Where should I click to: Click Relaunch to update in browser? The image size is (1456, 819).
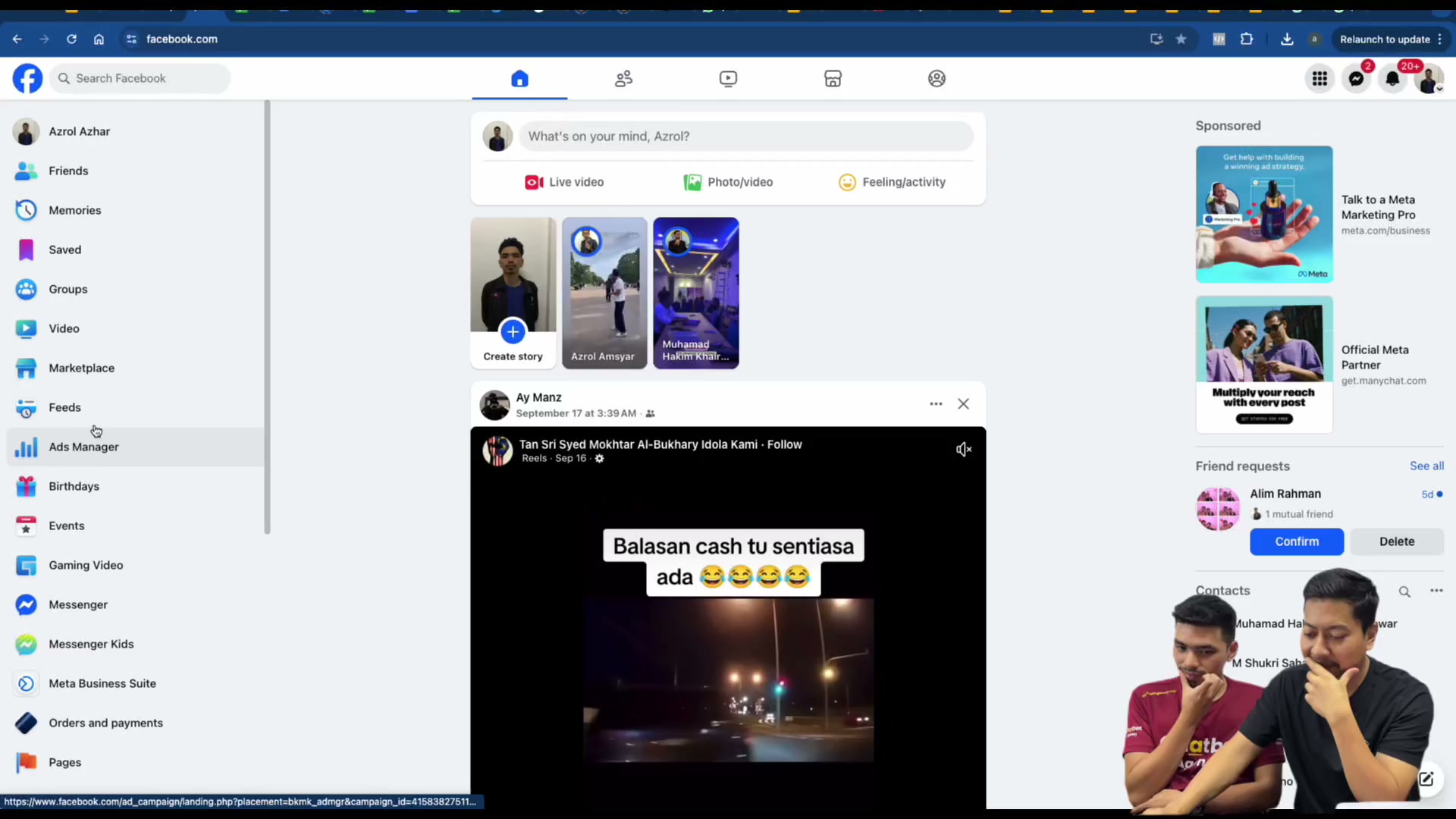coord(1391,39)
